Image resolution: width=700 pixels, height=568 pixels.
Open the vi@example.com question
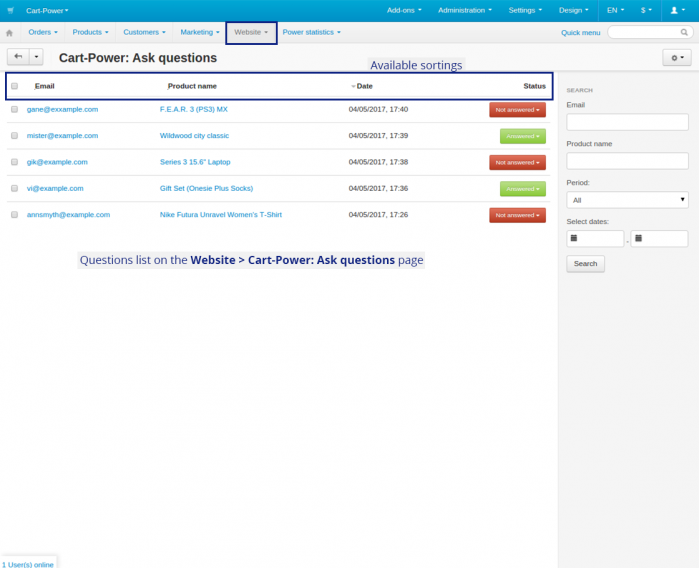coord(55,188)
